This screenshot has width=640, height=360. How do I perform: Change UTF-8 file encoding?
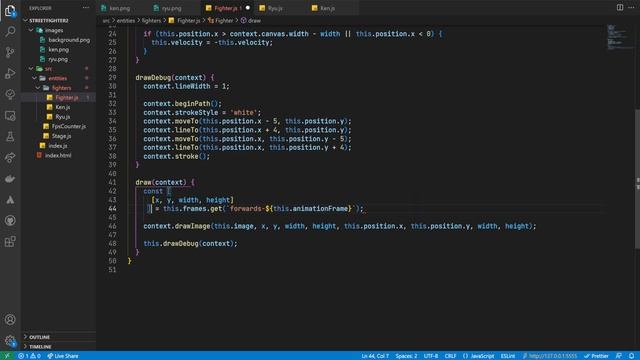(431, 356)
